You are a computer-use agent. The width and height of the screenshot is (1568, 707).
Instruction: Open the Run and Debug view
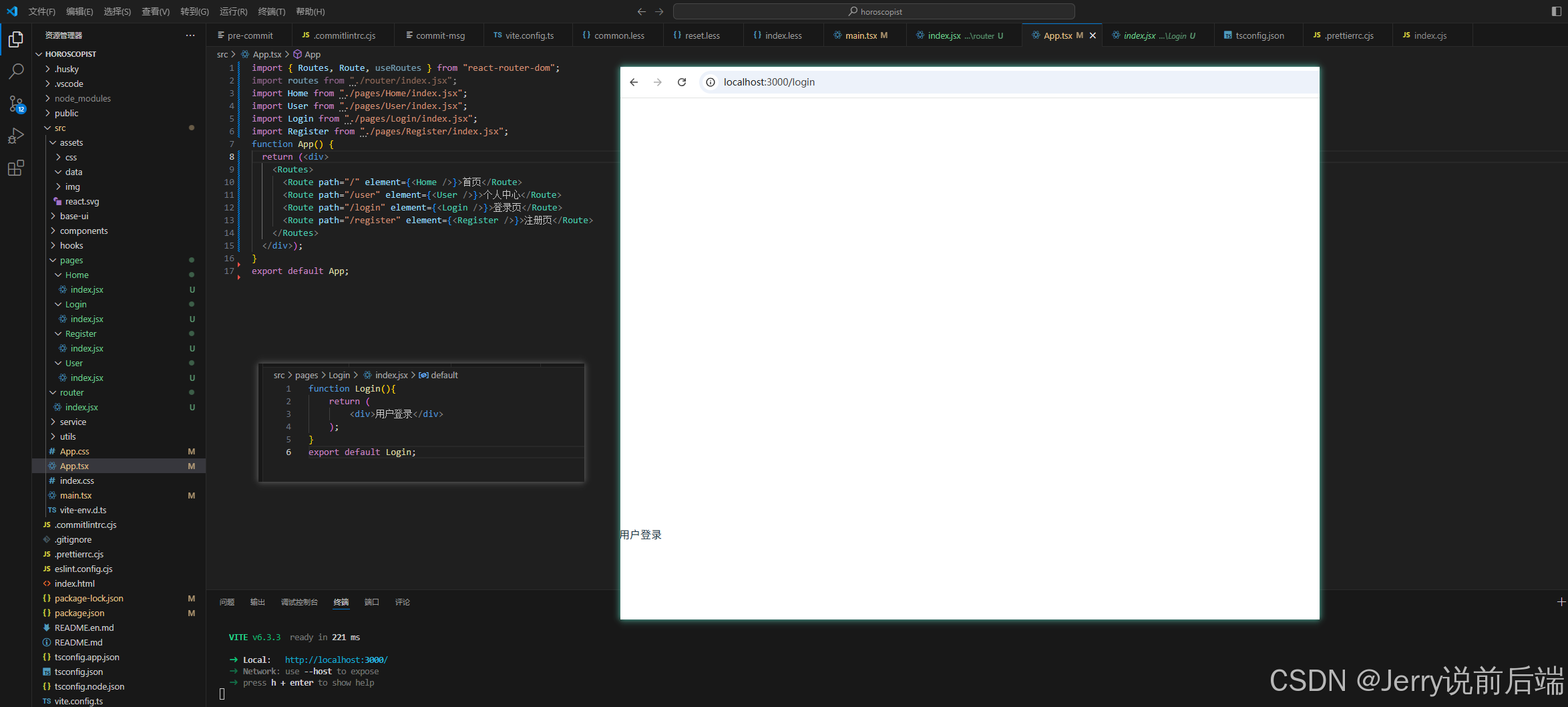16,136
